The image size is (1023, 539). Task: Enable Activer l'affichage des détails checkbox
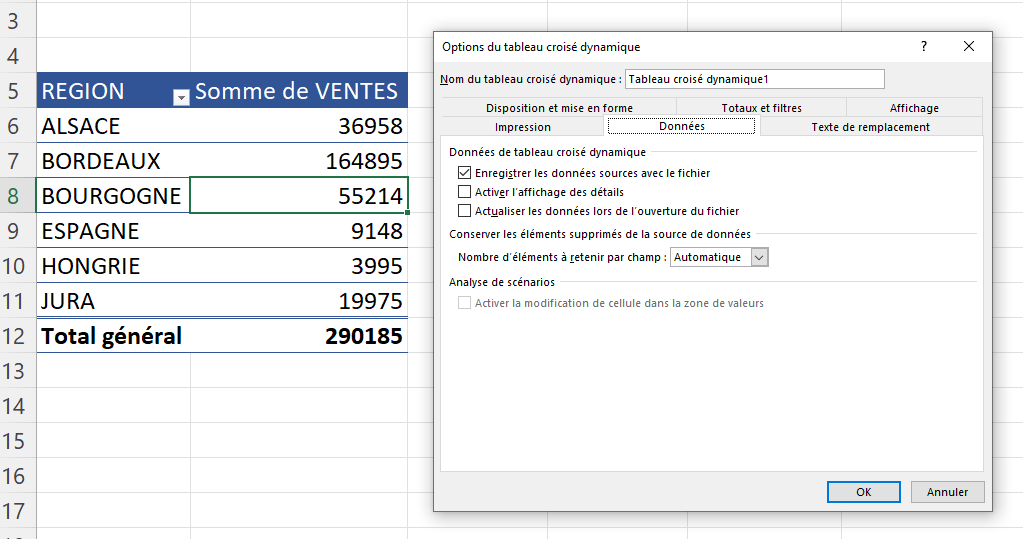click(464, 192)
